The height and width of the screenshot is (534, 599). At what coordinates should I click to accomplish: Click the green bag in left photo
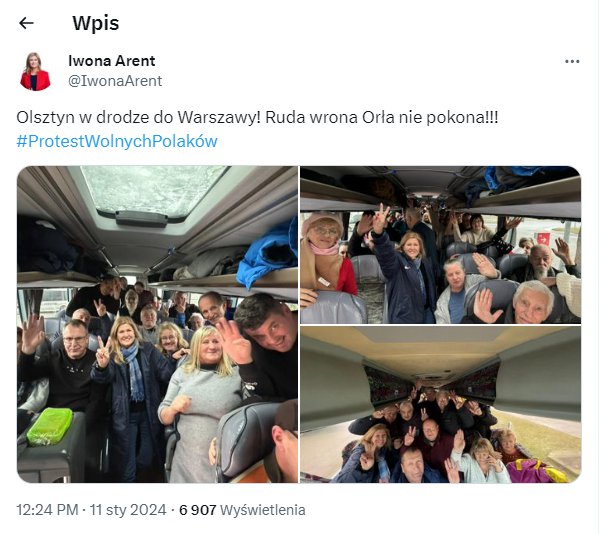pyautogui.click(x=50, y=426)
